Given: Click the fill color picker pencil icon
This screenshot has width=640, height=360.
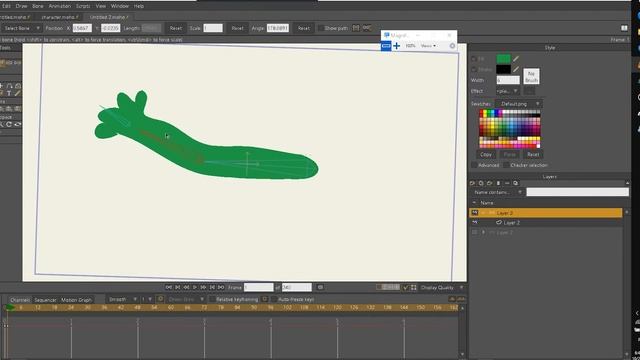Looking at the screenshot, I should coord(516,59).
